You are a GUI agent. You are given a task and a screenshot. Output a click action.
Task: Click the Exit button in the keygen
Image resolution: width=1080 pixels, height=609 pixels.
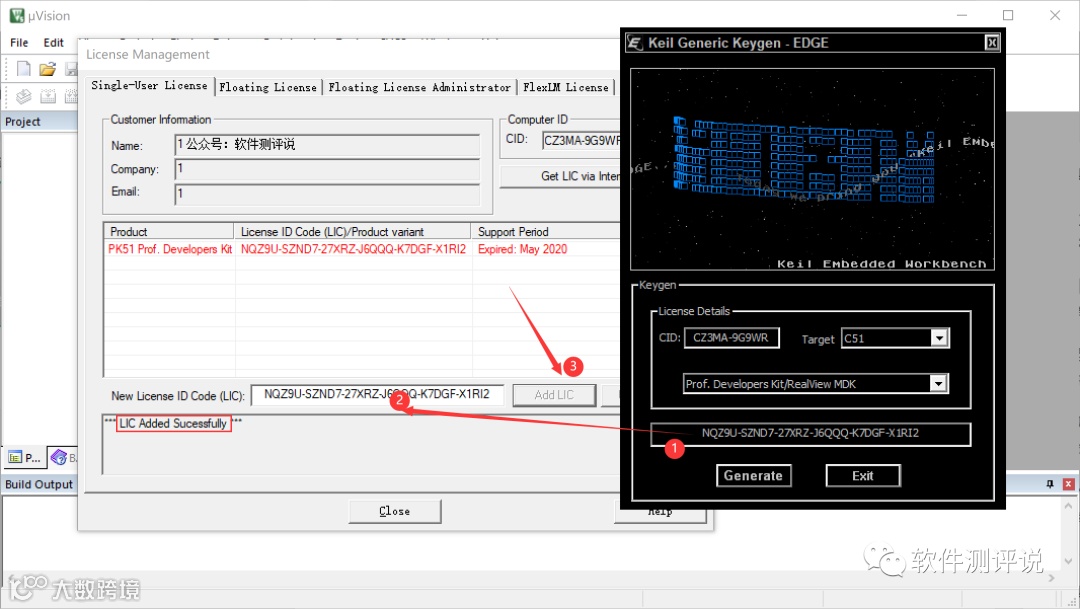(x=862, y=475)
